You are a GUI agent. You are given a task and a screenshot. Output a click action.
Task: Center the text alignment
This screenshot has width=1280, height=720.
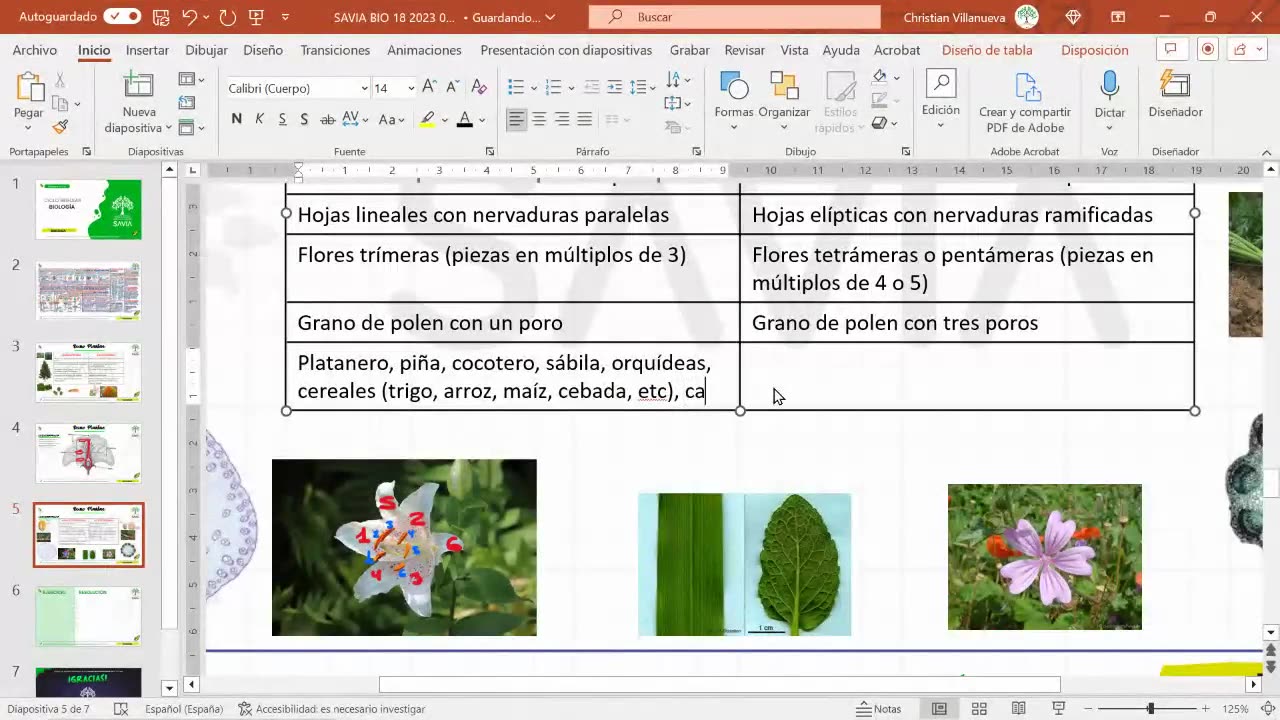pos(539,119)
